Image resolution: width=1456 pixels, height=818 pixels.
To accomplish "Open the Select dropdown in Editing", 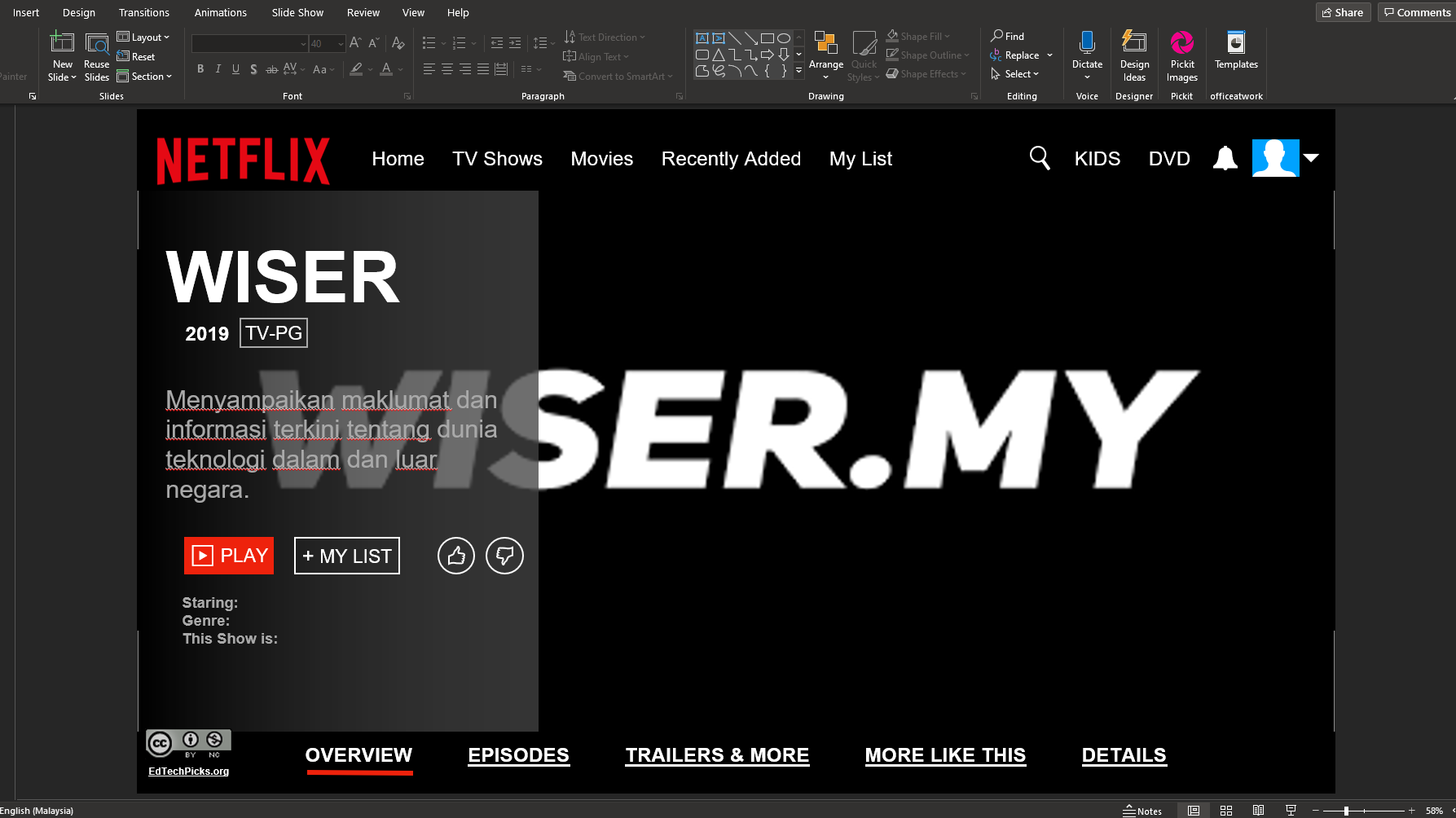I will pyautogui.click(x=1015, y=74).
